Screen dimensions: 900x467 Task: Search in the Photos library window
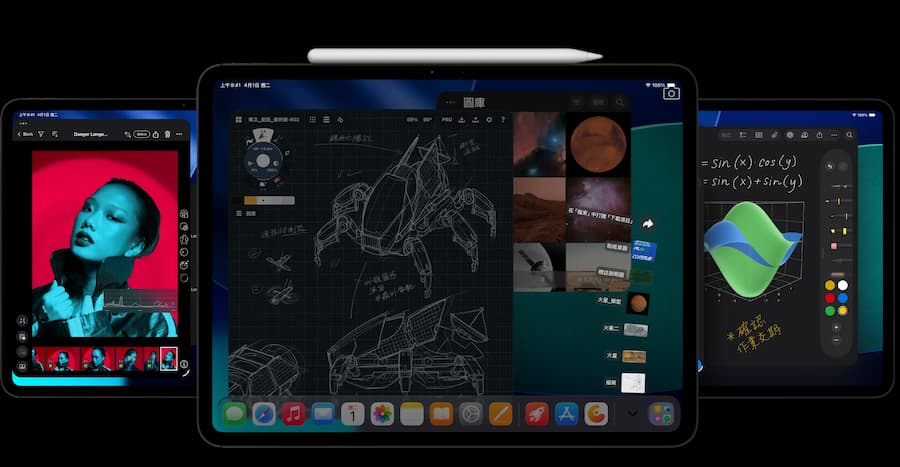click(x=620, y=102)
